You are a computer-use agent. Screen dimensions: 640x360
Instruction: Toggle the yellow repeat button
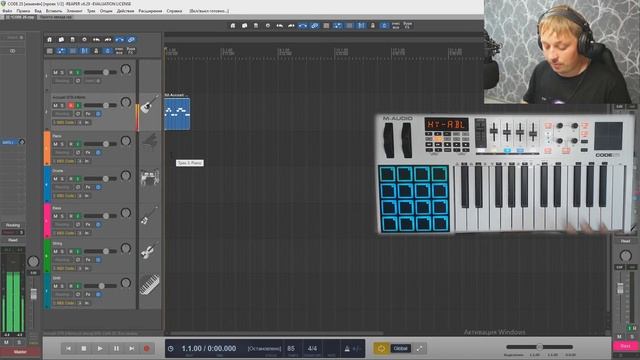point(381,349)
